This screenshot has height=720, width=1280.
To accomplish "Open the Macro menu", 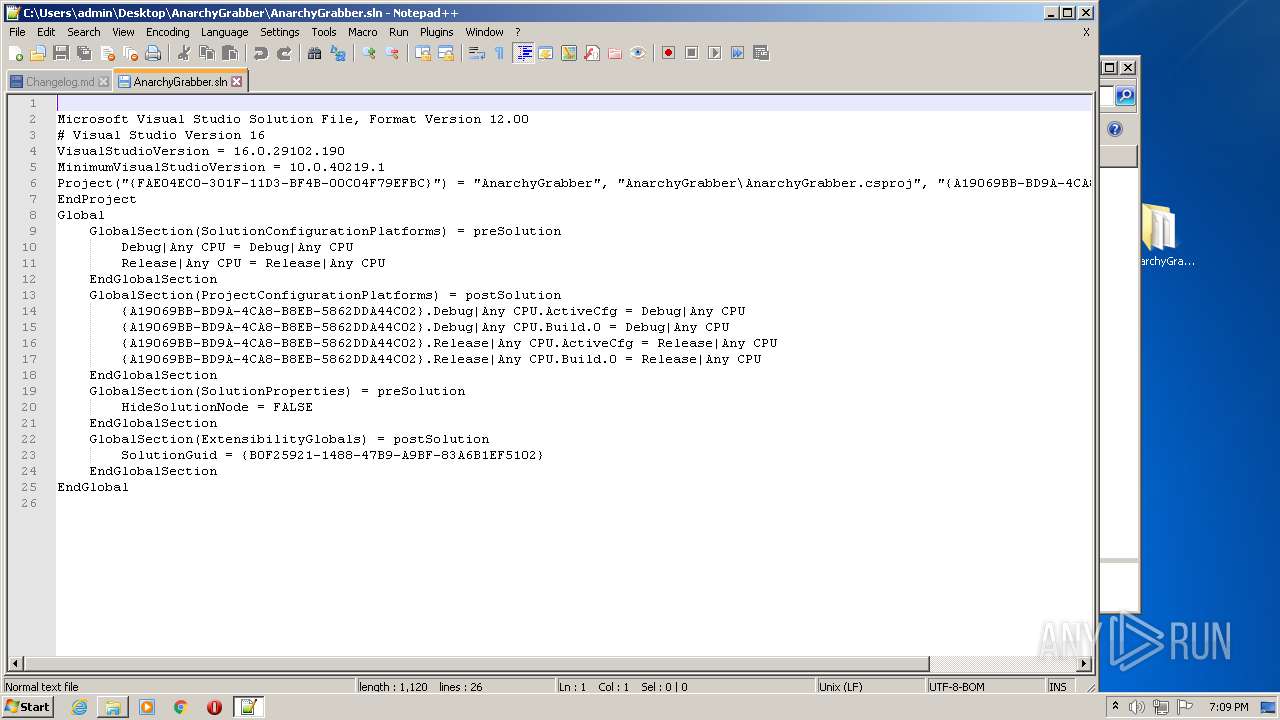I will [x=363, y=32].
